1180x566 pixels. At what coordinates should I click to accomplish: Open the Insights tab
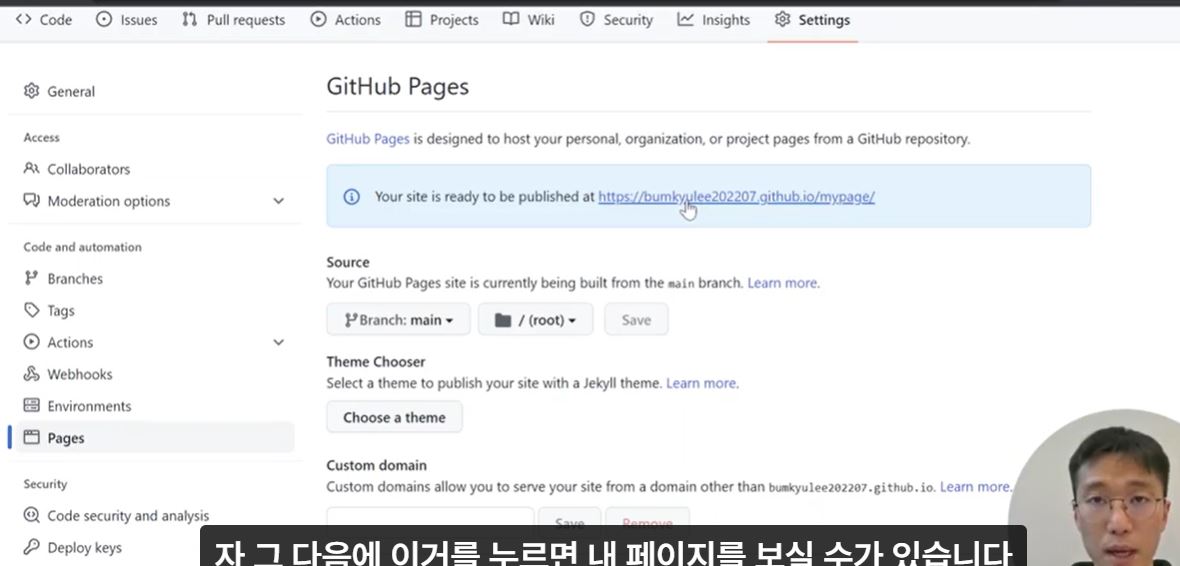point(713,20)
